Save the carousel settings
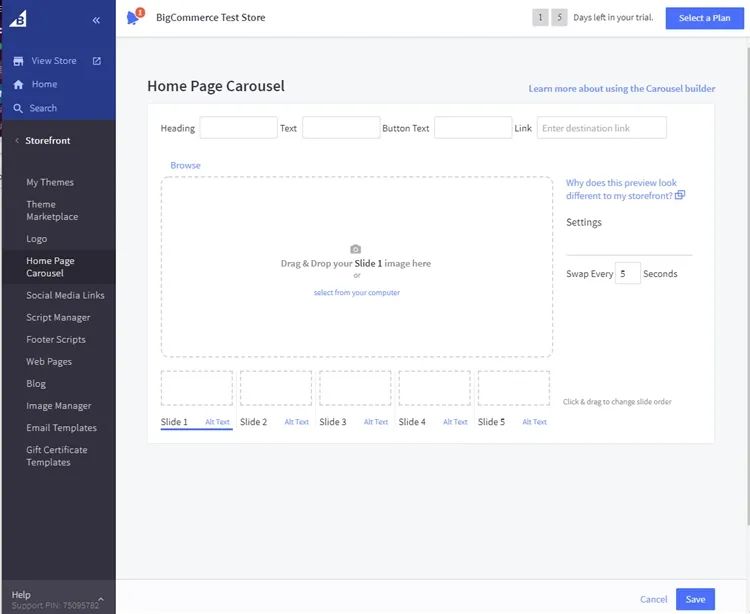This screenshot has width=750, height=614. tap(695, 599)
